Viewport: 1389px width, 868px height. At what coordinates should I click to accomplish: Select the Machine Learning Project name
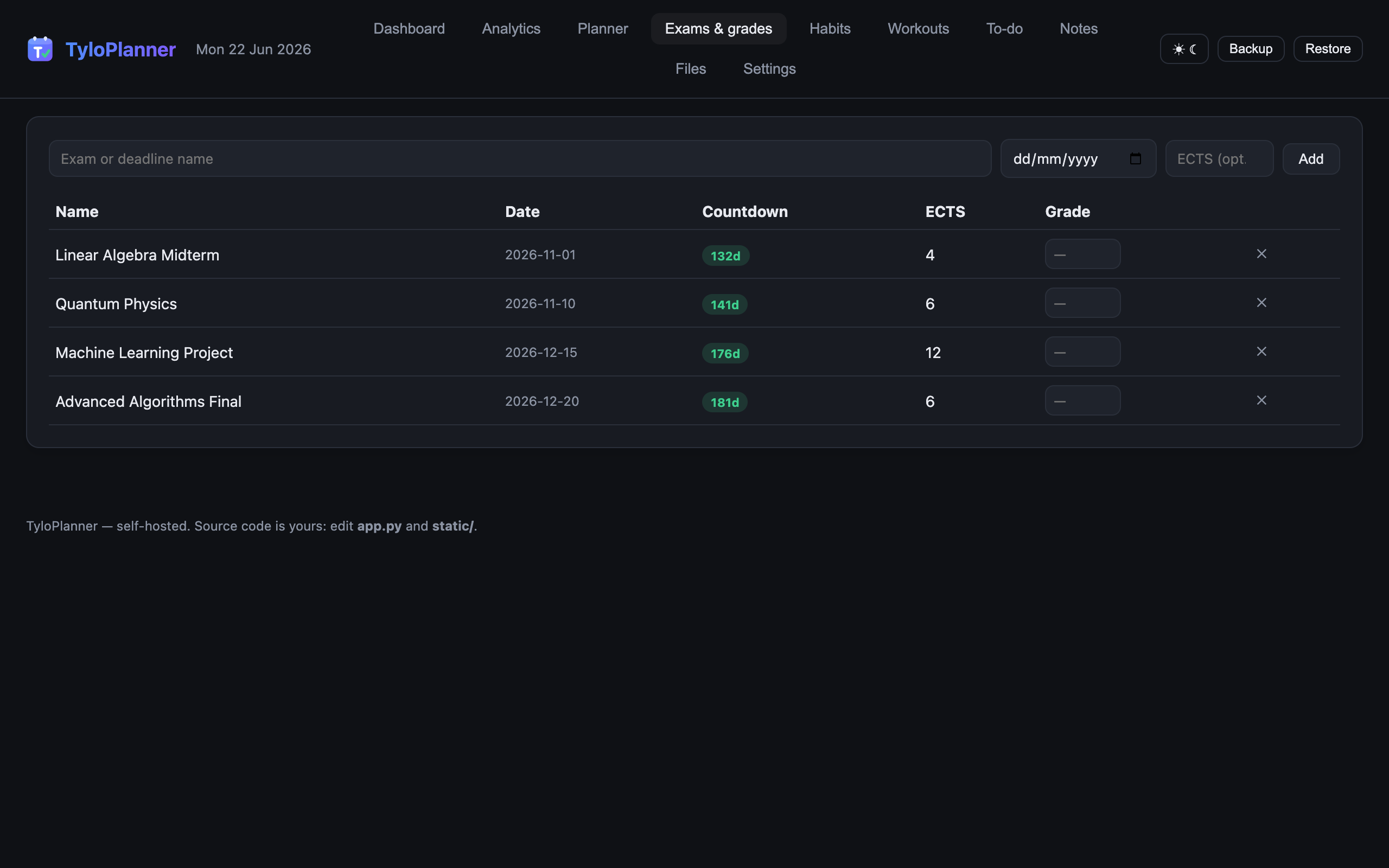(144, 353)
